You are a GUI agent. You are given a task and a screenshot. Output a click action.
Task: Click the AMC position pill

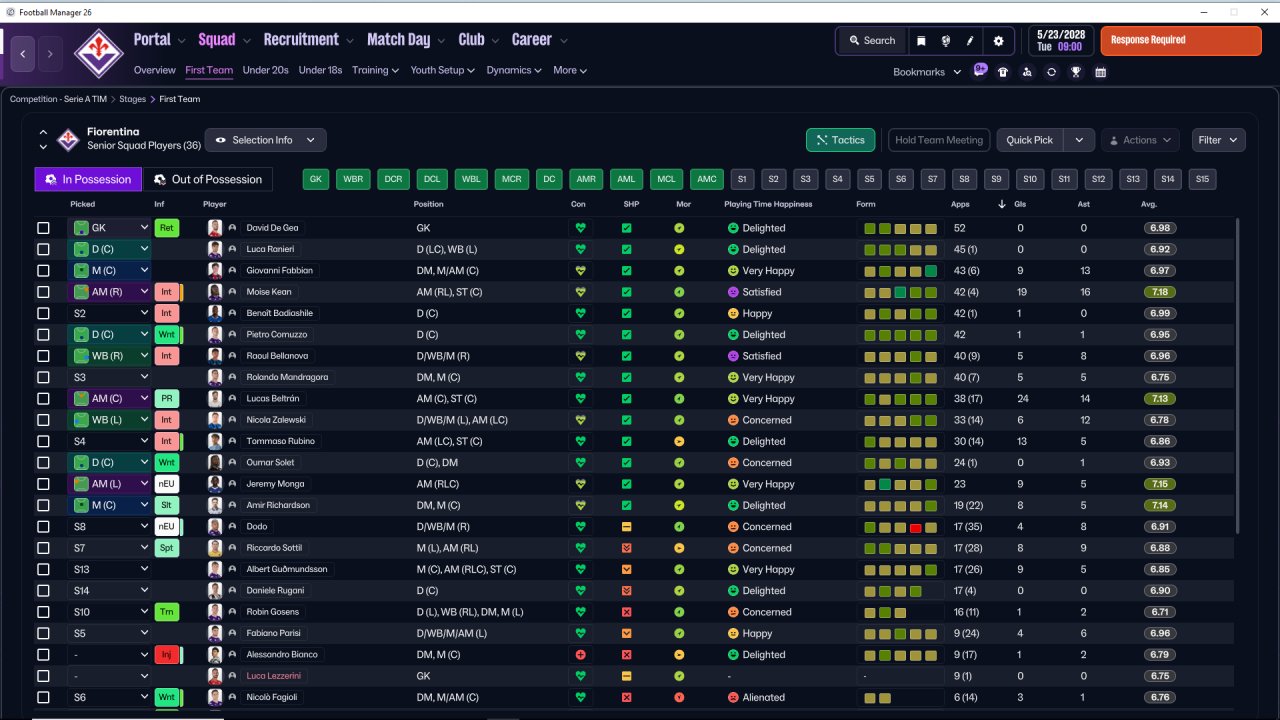(x=707, y=179)
